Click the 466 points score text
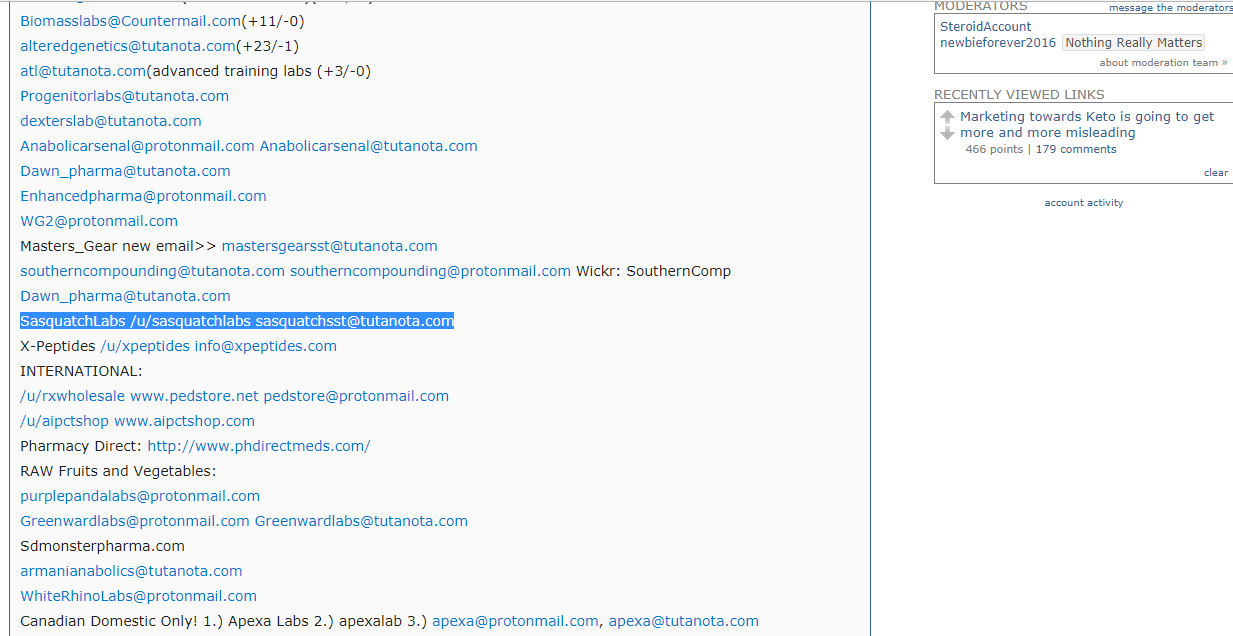 click(994, 150)
